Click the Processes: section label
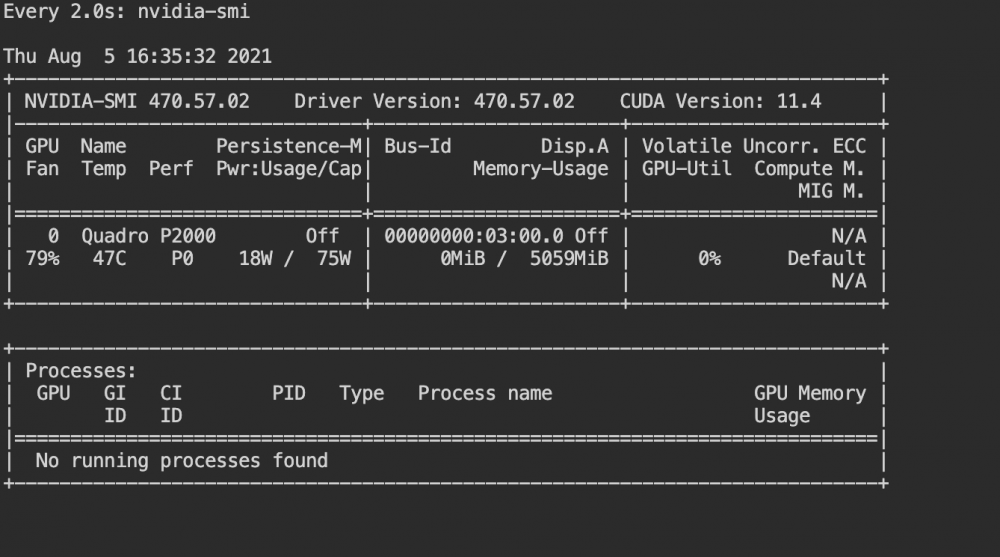The width and height of the screenshot is (1000, 557). (81, 371)
